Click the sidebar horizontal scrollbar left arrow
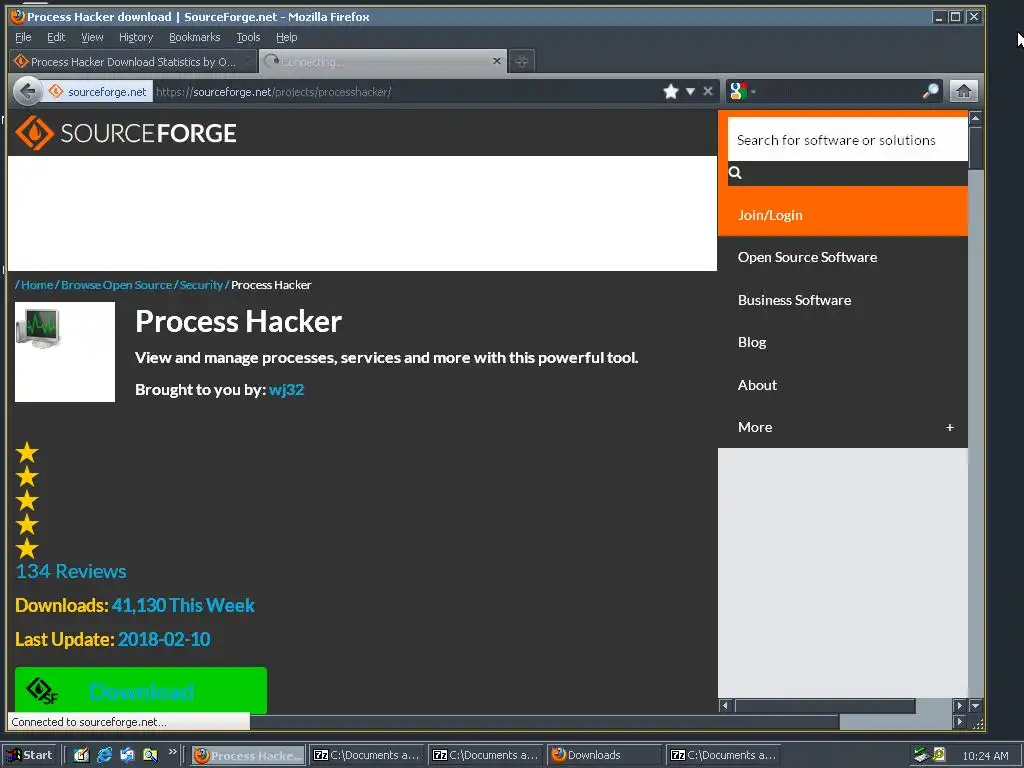1024x768 pixels. click(x=725, y=705)
